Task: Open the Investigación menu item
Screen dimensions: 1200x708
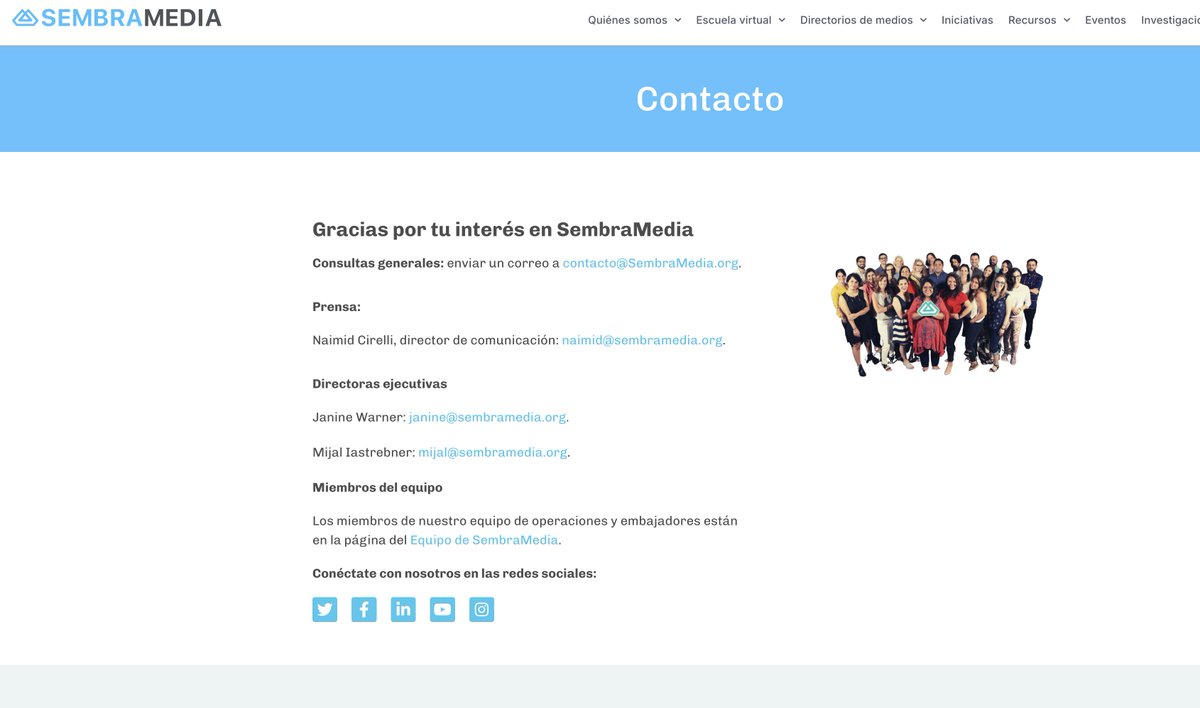Action: [1170, 20]
